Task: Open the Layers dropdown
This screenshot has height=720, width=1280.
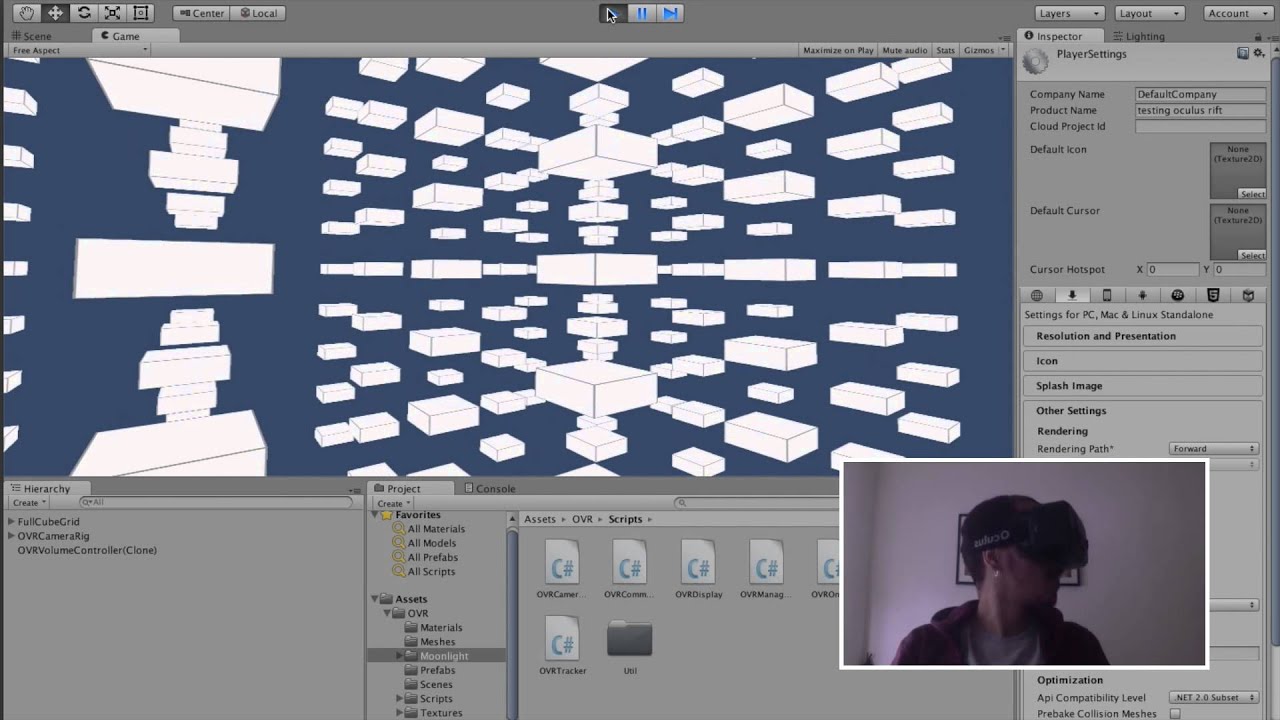Action: (1069, 13)
